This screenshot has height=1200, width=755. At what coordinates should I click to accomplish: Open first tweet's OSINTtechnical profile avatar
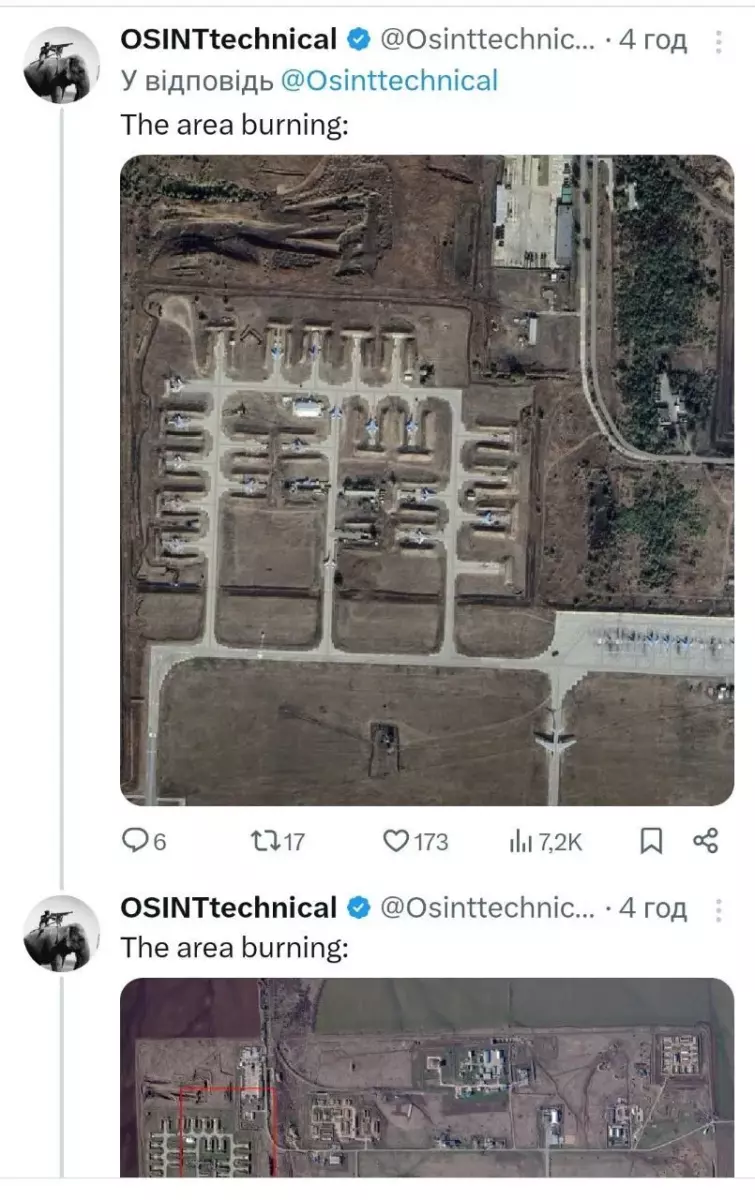62,66
